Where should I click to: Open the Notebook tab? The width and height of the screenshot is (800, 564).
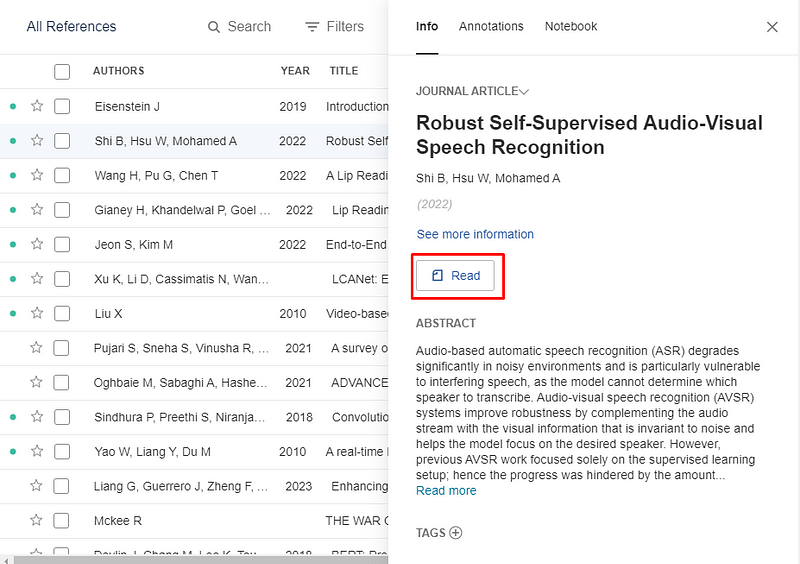(571, 27)
